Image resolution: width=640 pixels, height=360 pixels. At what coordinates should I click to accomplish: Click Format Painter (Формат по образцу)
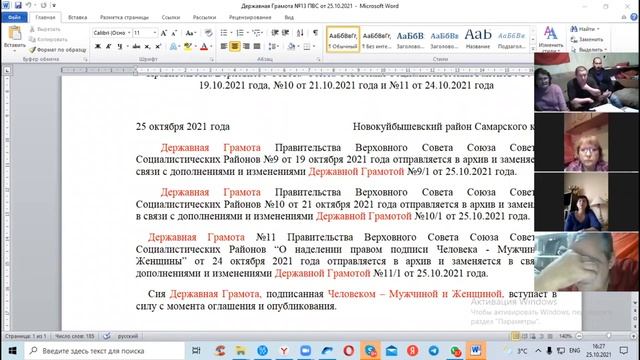[x=58, y=49]
